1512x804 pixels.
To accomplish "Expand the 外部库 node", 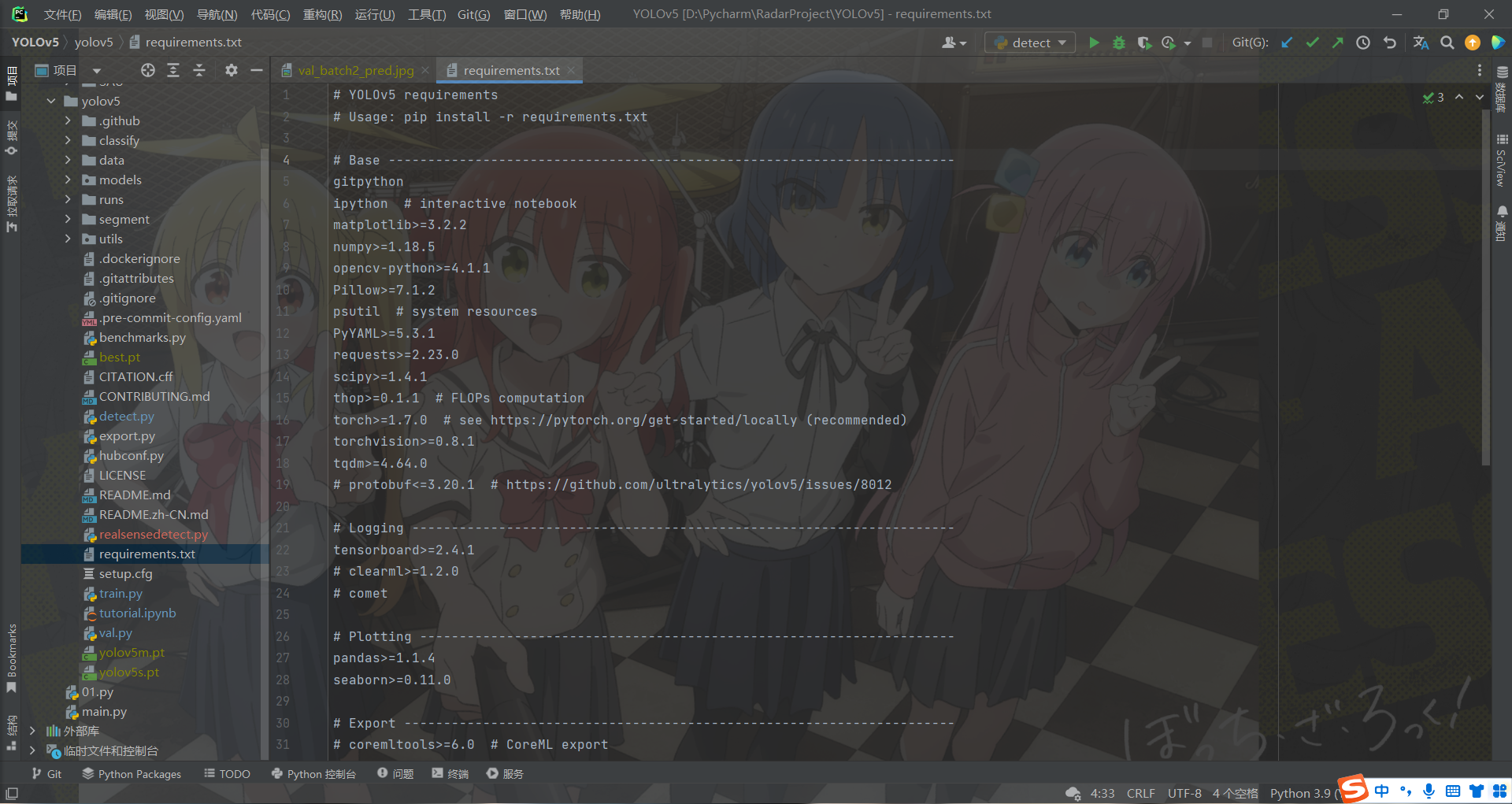I will pos(32,731).
